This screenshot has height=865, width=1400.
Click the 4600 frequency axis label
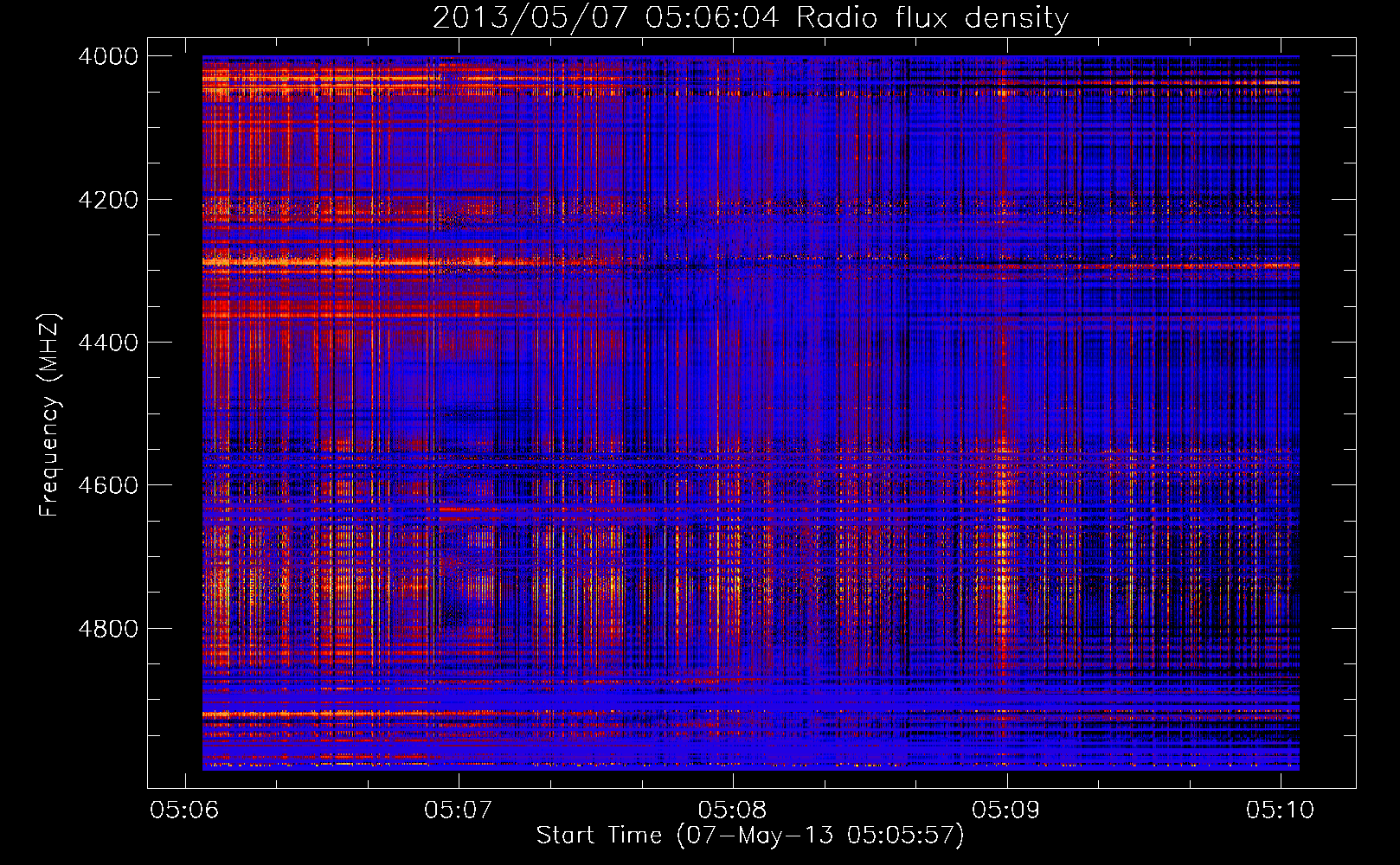[108, 485]
